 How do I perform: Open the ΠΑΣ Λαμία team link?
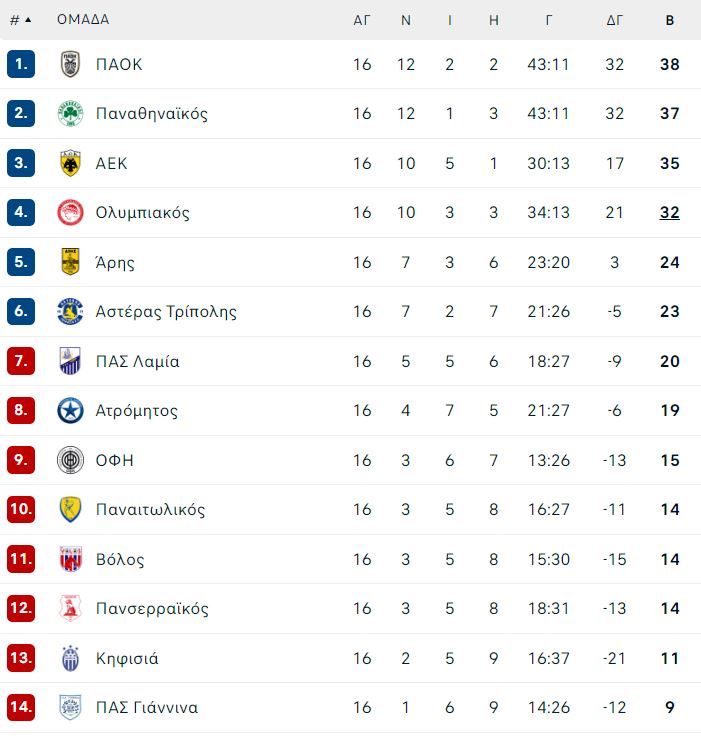[x=137, y=362]
